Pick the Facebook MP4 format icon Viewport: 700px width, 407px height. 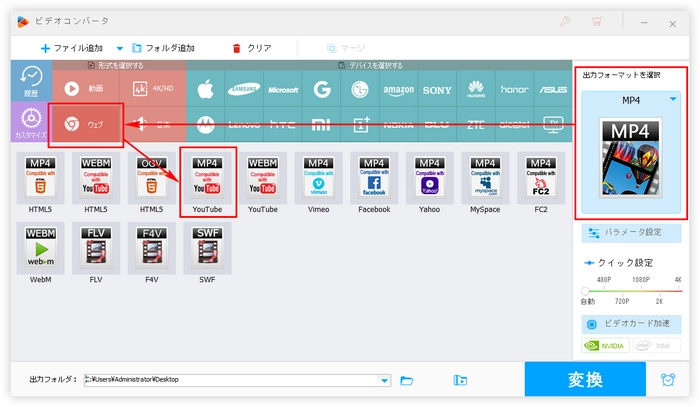(374, 182)
